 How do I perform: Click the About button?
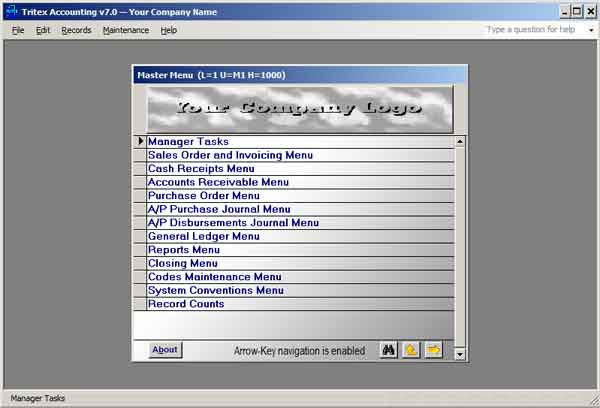click(x=165, y=349)
